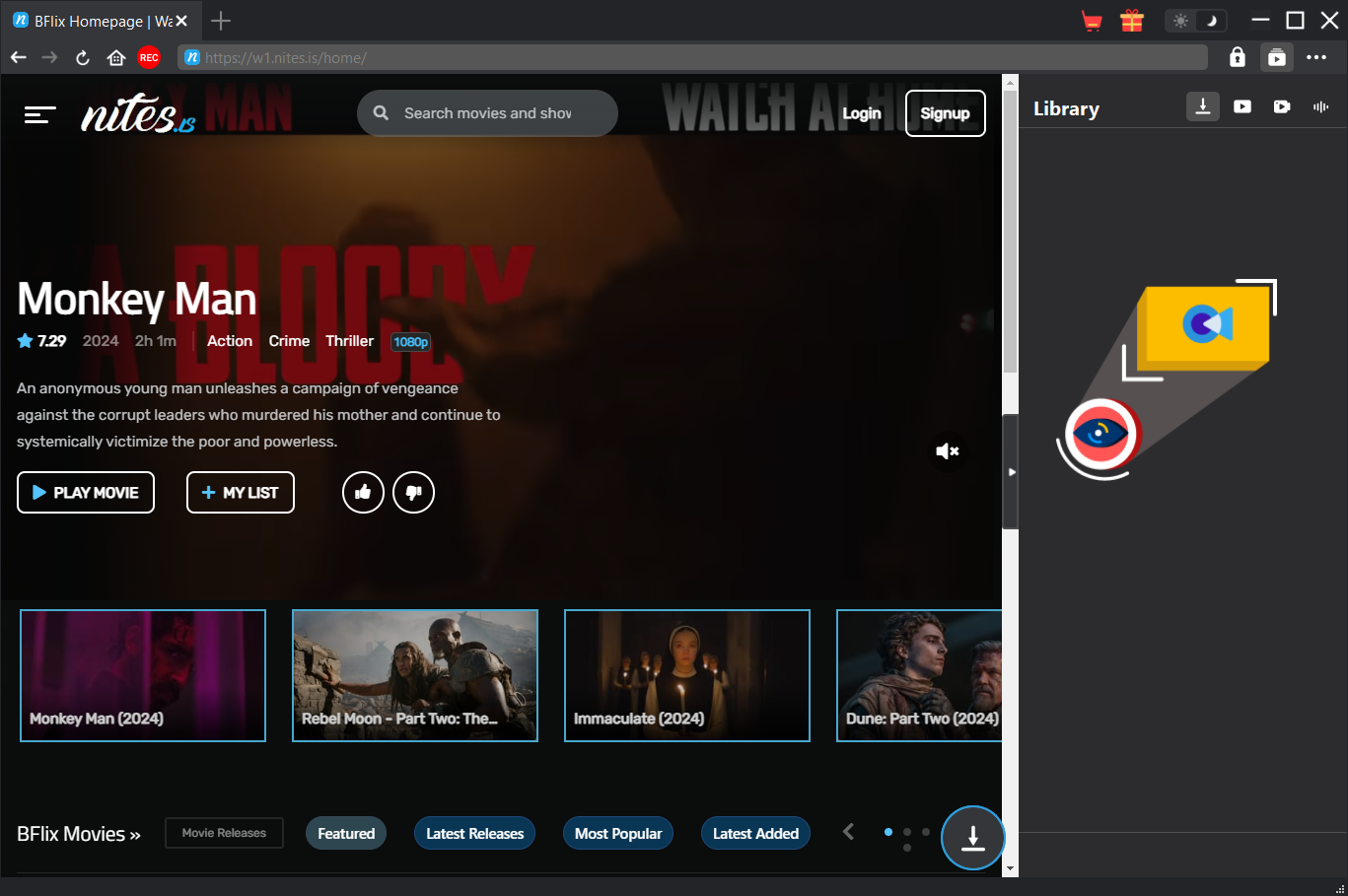Click the red gift box icon
Image resolution: width=1348 pixels, height=896 pixels.
tap(1131, 21)
